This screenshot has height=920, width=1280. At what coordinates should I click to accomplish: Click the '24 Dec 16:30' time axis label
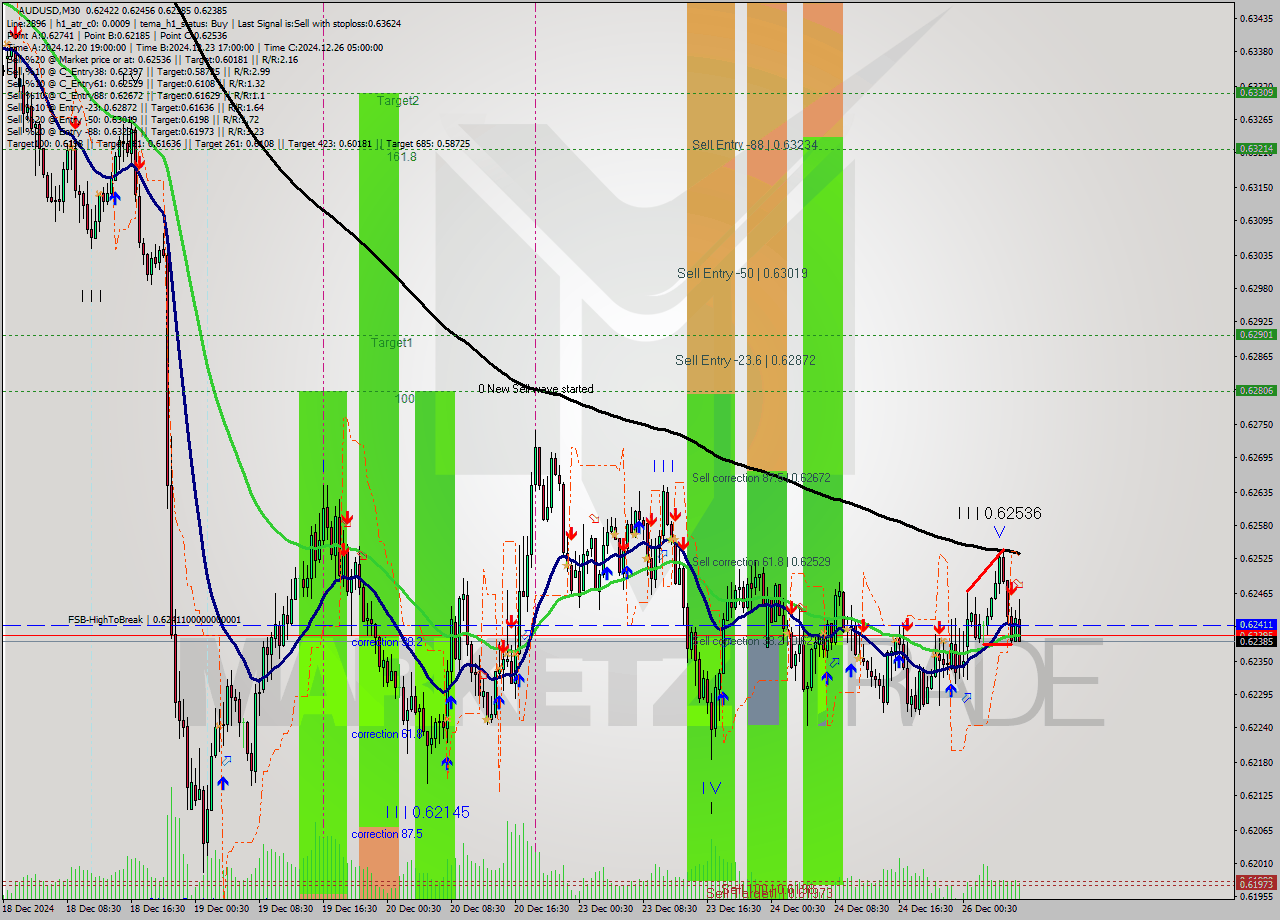[x=925, y=909]
